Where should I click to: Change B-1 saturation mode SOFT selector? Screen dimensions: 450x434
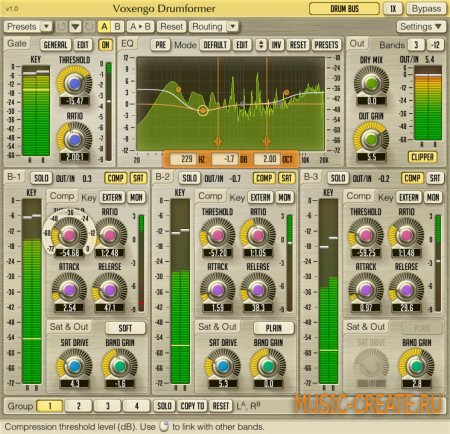(125, 328)
